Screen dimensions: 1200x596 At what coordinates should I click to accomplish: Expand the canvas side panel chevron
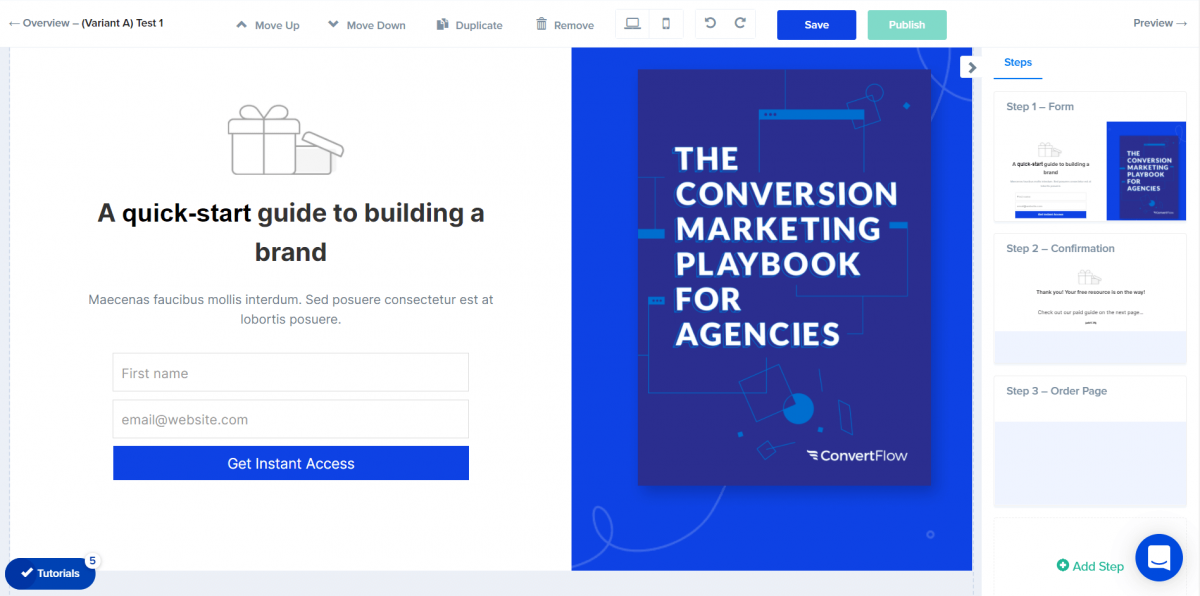(971, 66)
